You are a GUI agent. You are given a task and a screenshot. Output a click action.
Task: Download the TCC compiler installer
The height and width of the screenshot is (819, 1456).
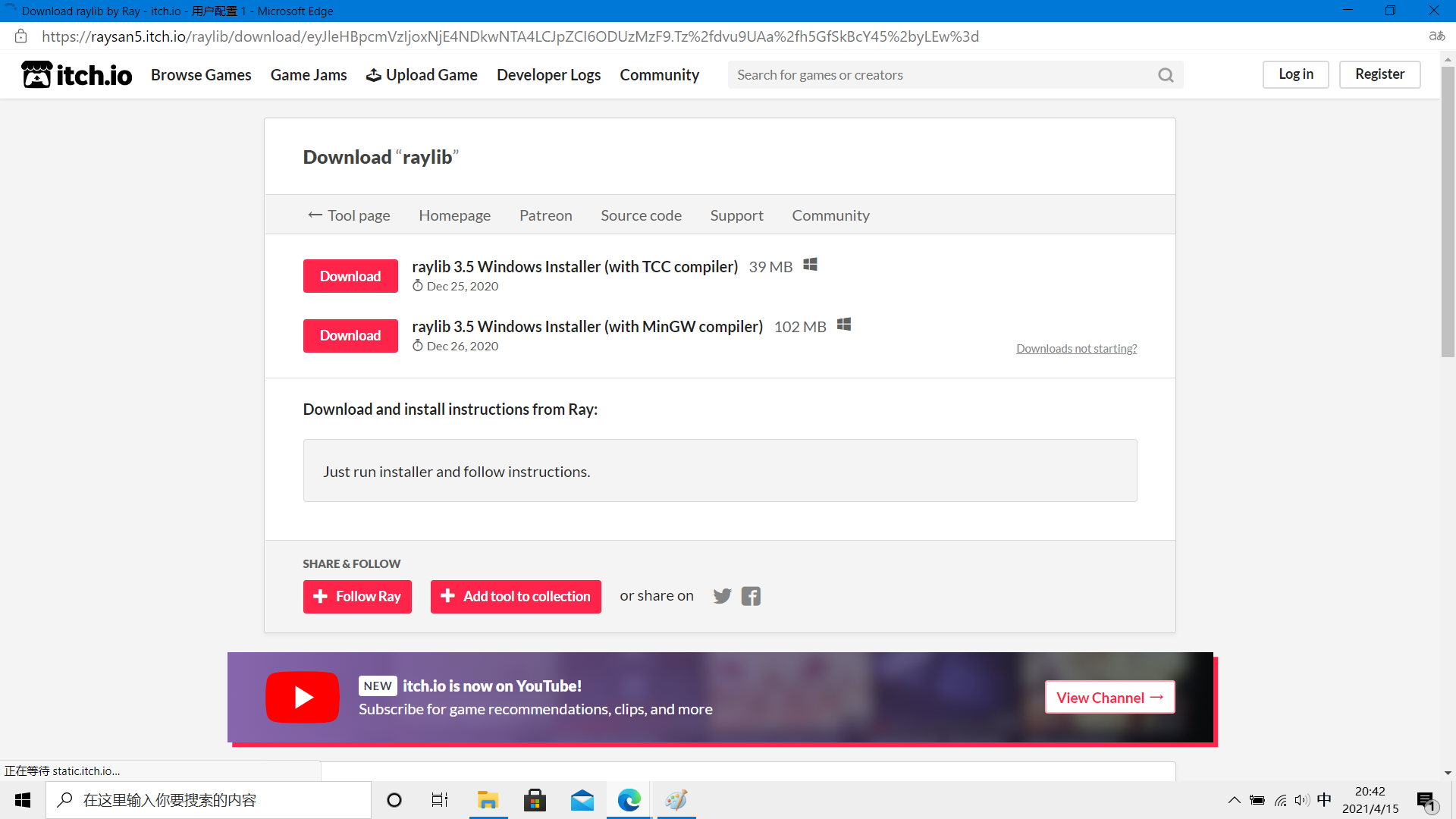(x=350, y=276)
